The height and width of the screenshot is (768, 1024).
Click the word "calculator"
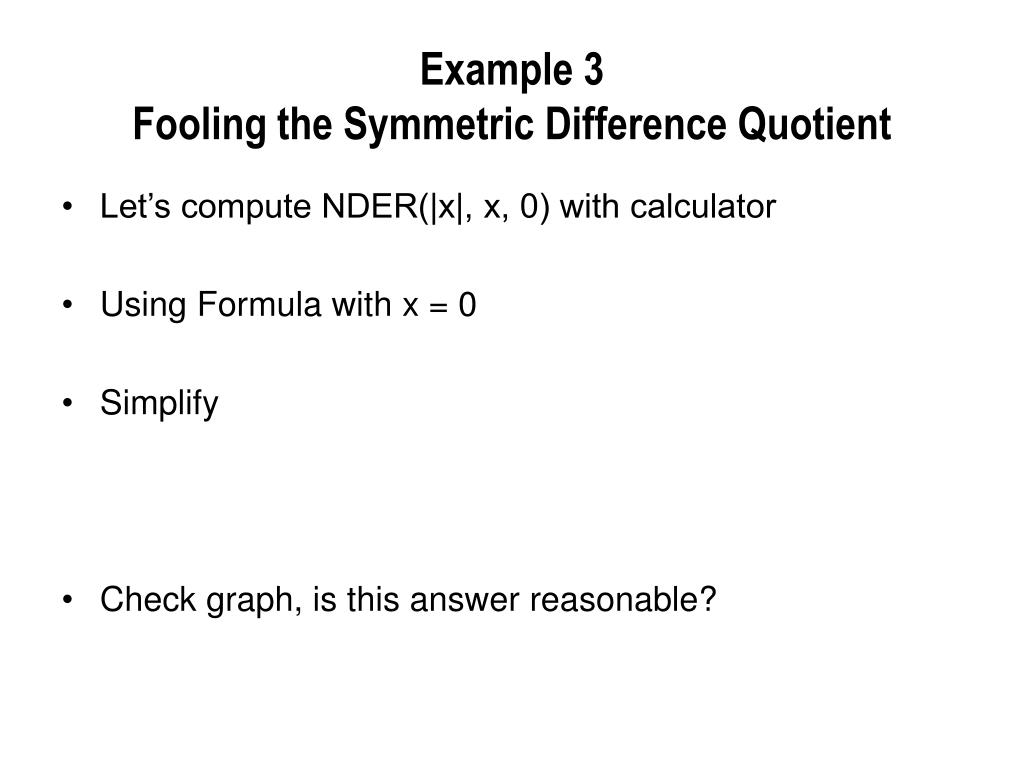click(703, 206)
